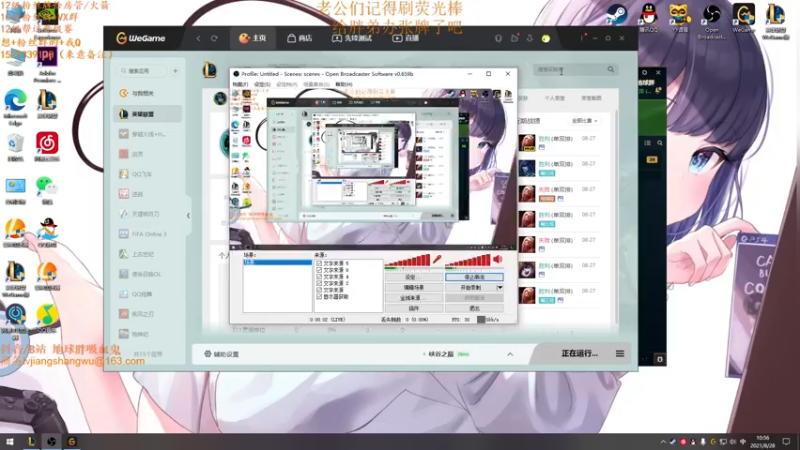
Task: Toggle the 文字来源 4 source checkbox
Action: (x=319, y=277)
